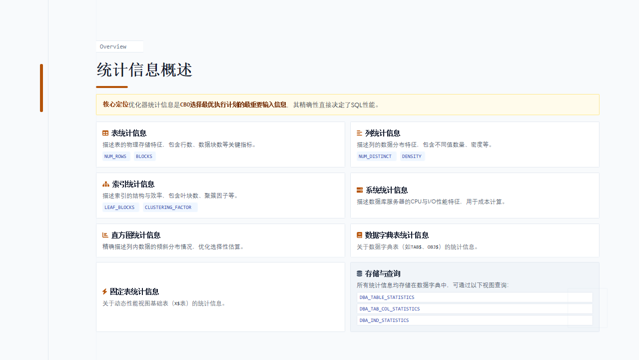
Task: Select the NUM_ROWS tag
Action: 115,156
